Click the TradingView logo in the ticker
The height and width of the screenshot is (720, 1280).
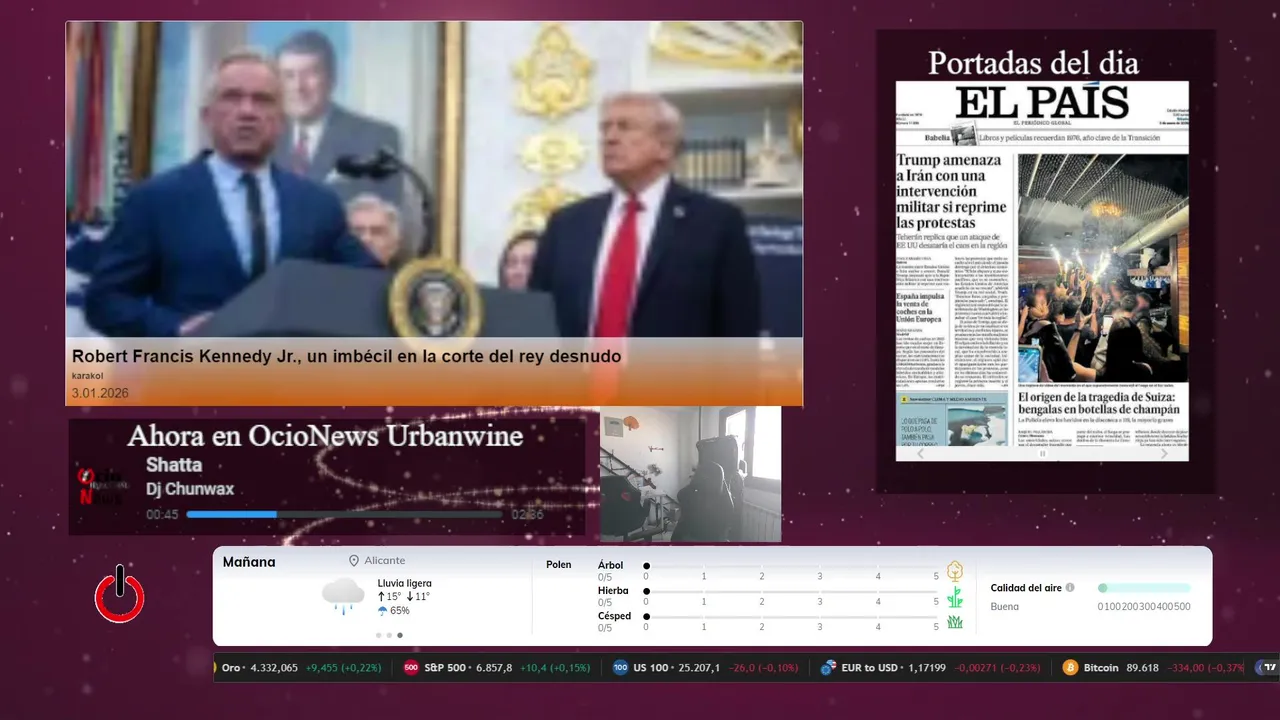(1269, 668)
